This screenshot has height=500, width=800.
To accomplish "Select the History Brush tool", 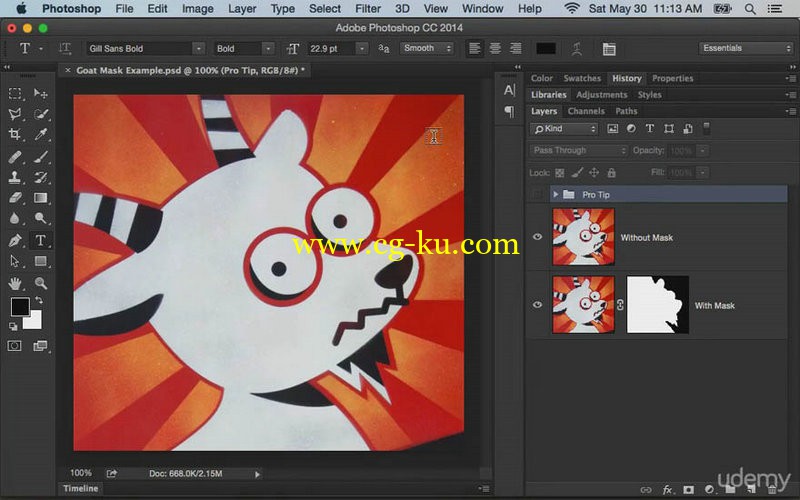I will click(x=40, y=177).
